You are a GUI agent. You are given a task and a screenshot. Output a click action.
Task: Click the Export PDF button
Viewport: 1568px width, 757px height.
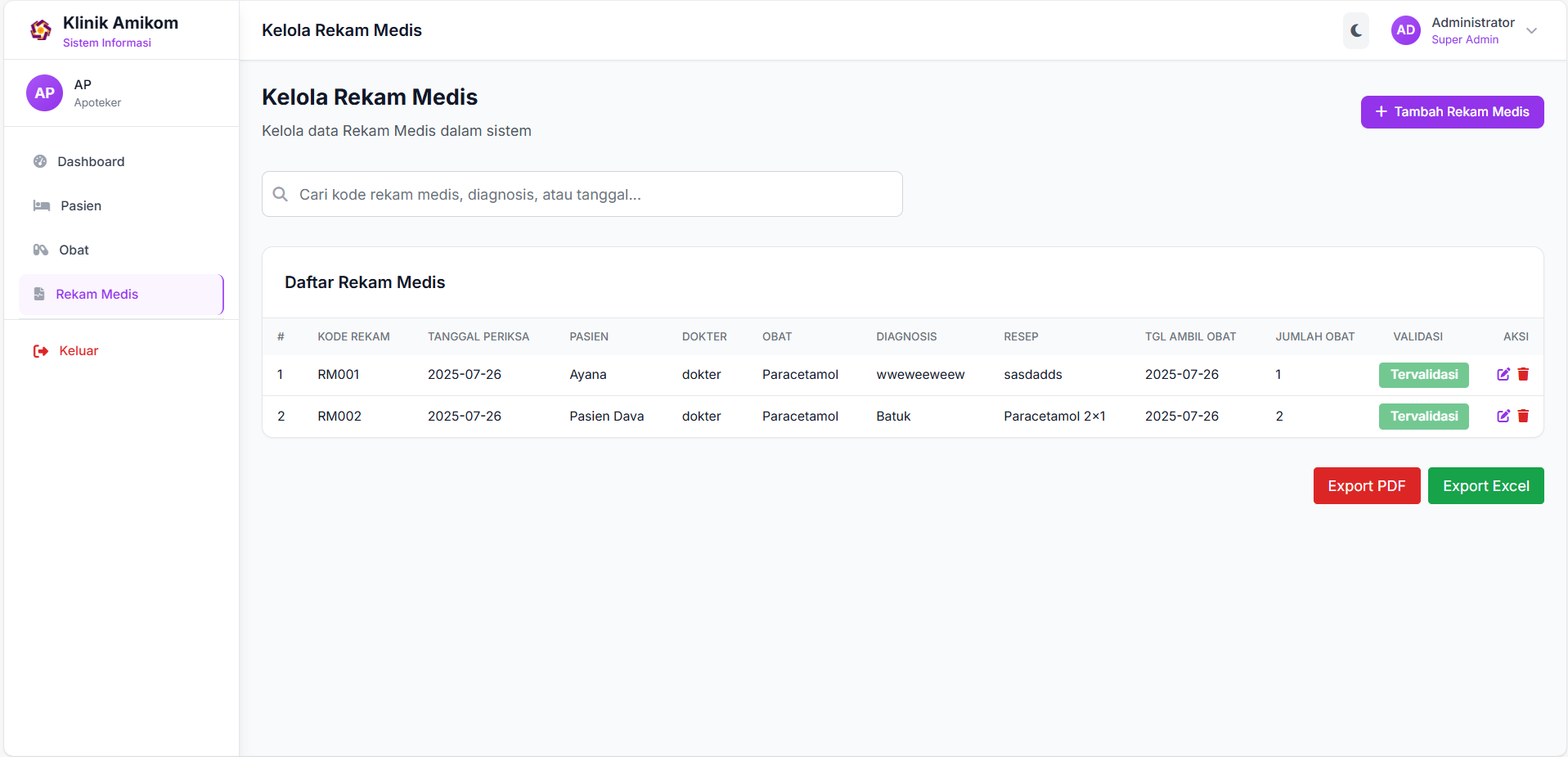point(1366,486)
